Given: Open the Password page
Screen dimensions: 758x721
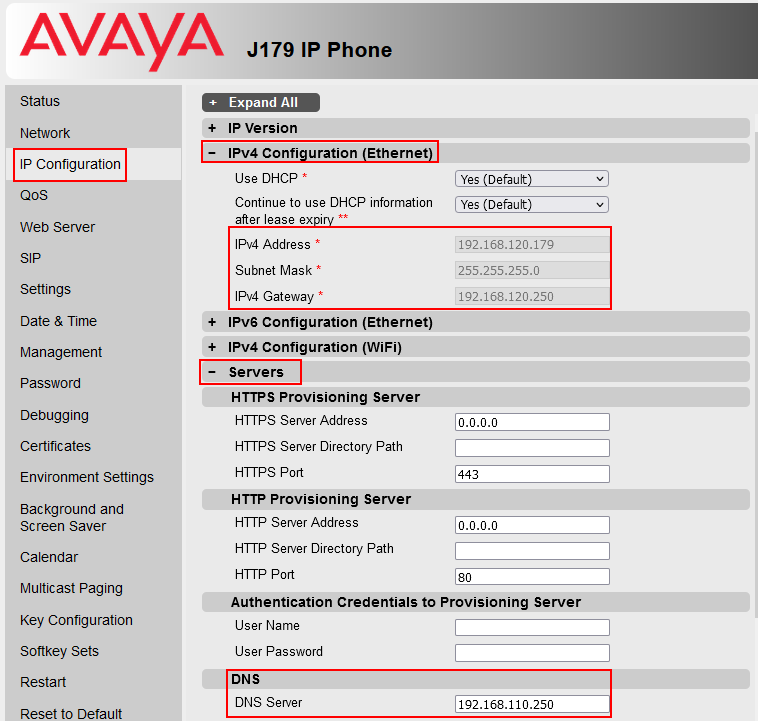Looking at the screenshot, I should [x=50, y=383].
